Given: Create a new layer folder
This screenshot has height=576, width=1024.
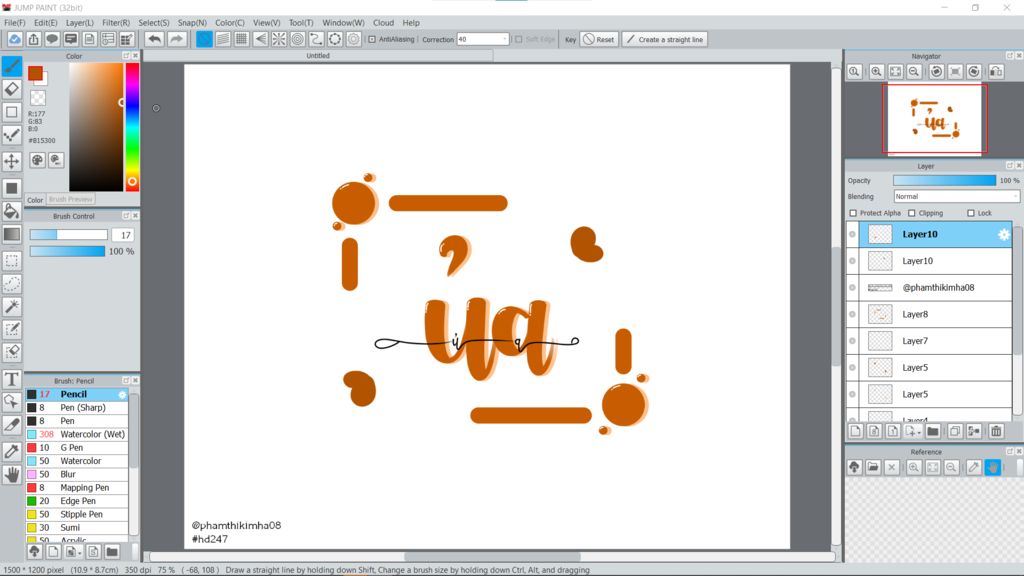Looking at the screenshot, I should pyautogui.click(x=933, y=431).
